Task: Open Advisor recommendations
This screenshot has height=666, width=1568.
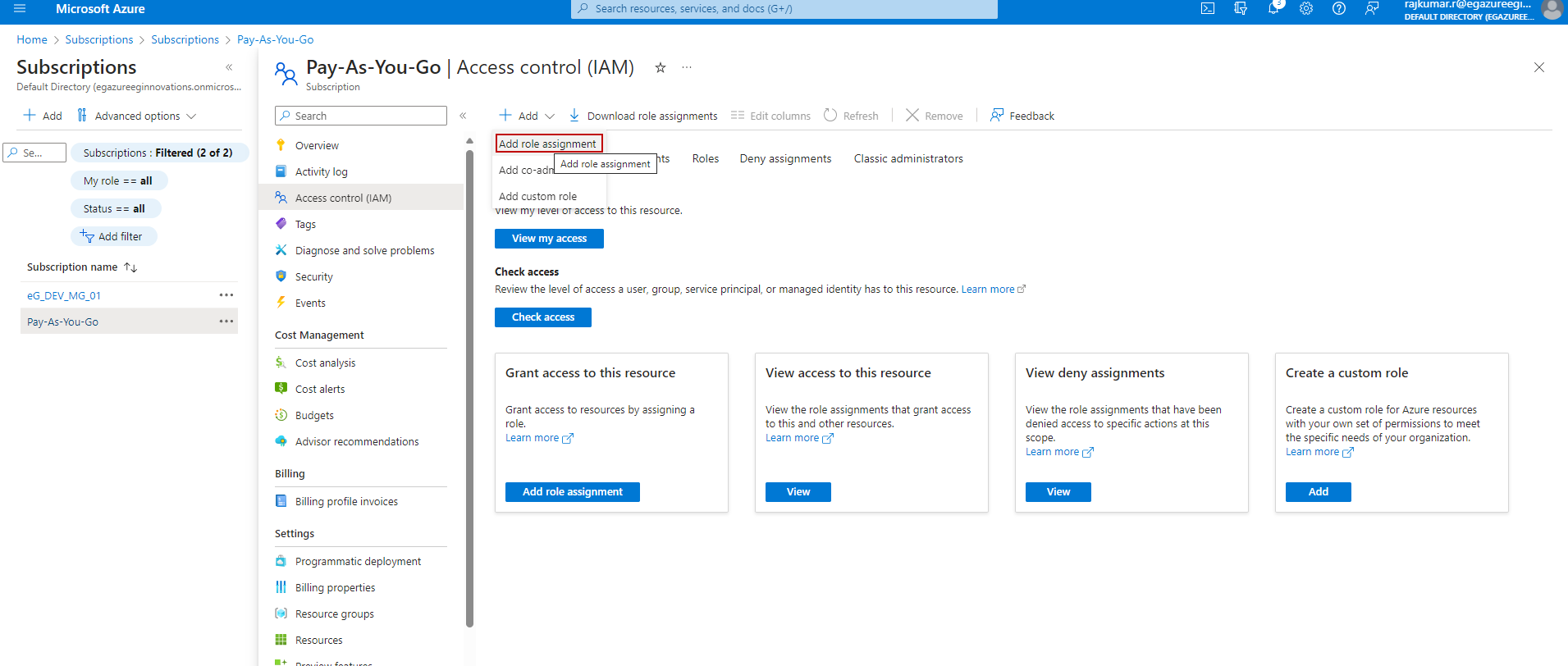Action: 357,441
